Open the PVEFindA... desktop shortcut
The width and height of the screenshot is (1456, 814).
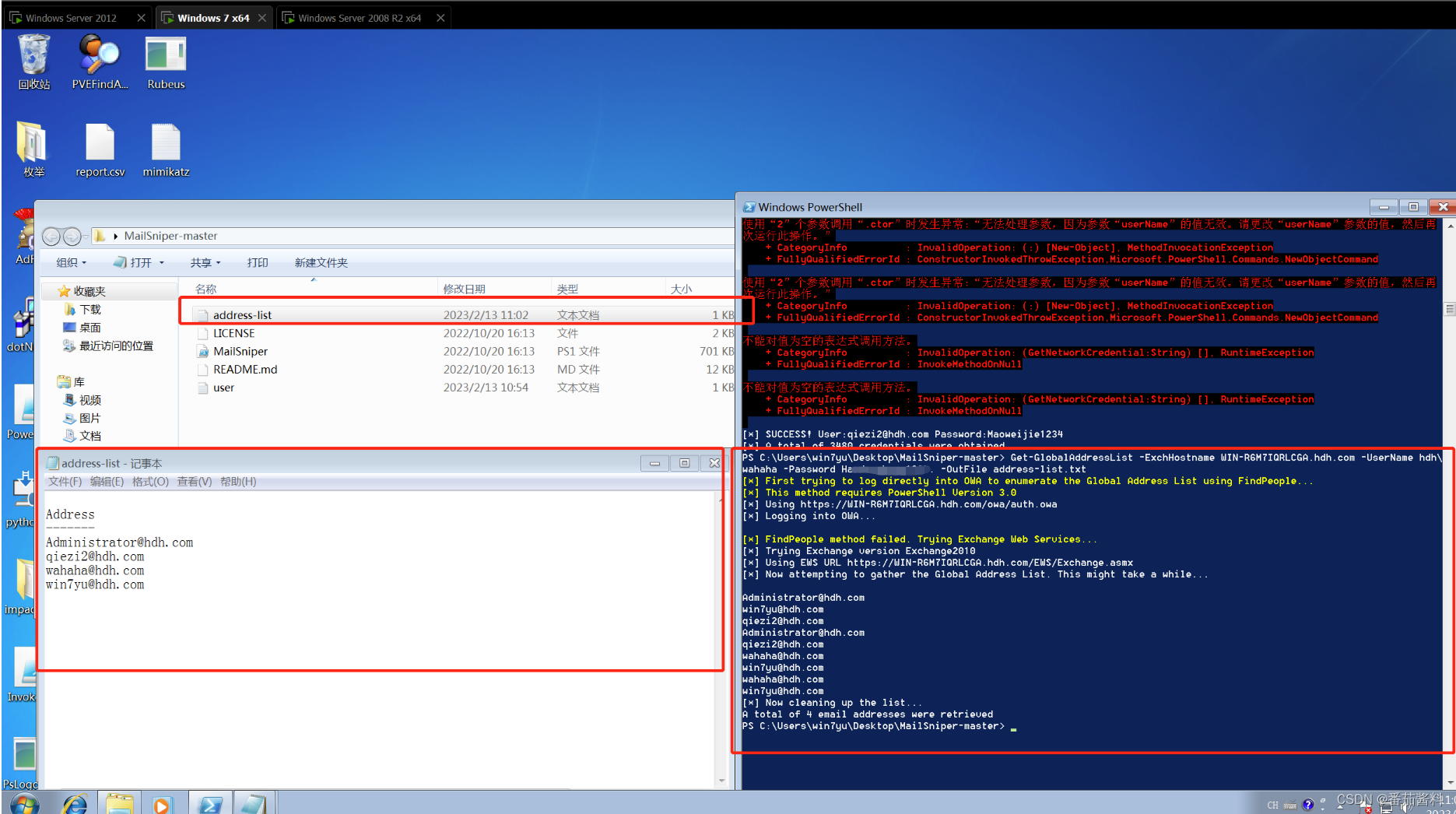(x=100, y=62)
